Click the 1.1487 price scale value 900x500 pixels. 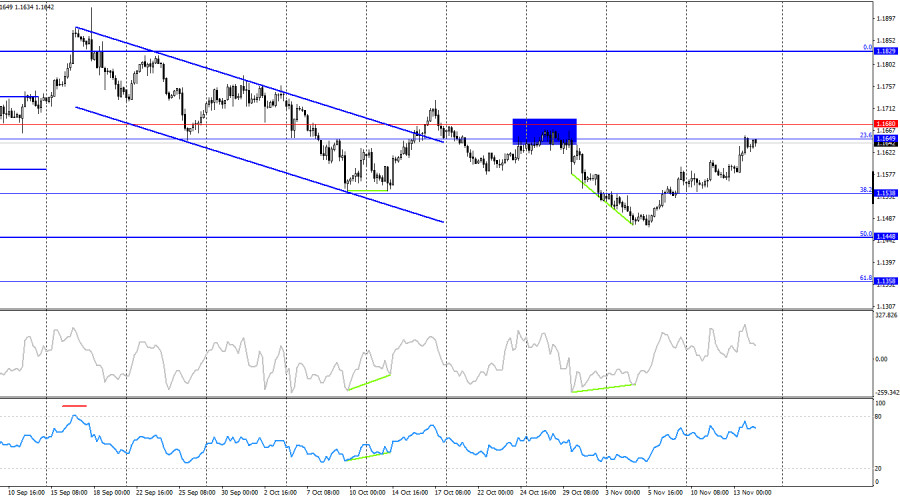(x=886, y=219)
